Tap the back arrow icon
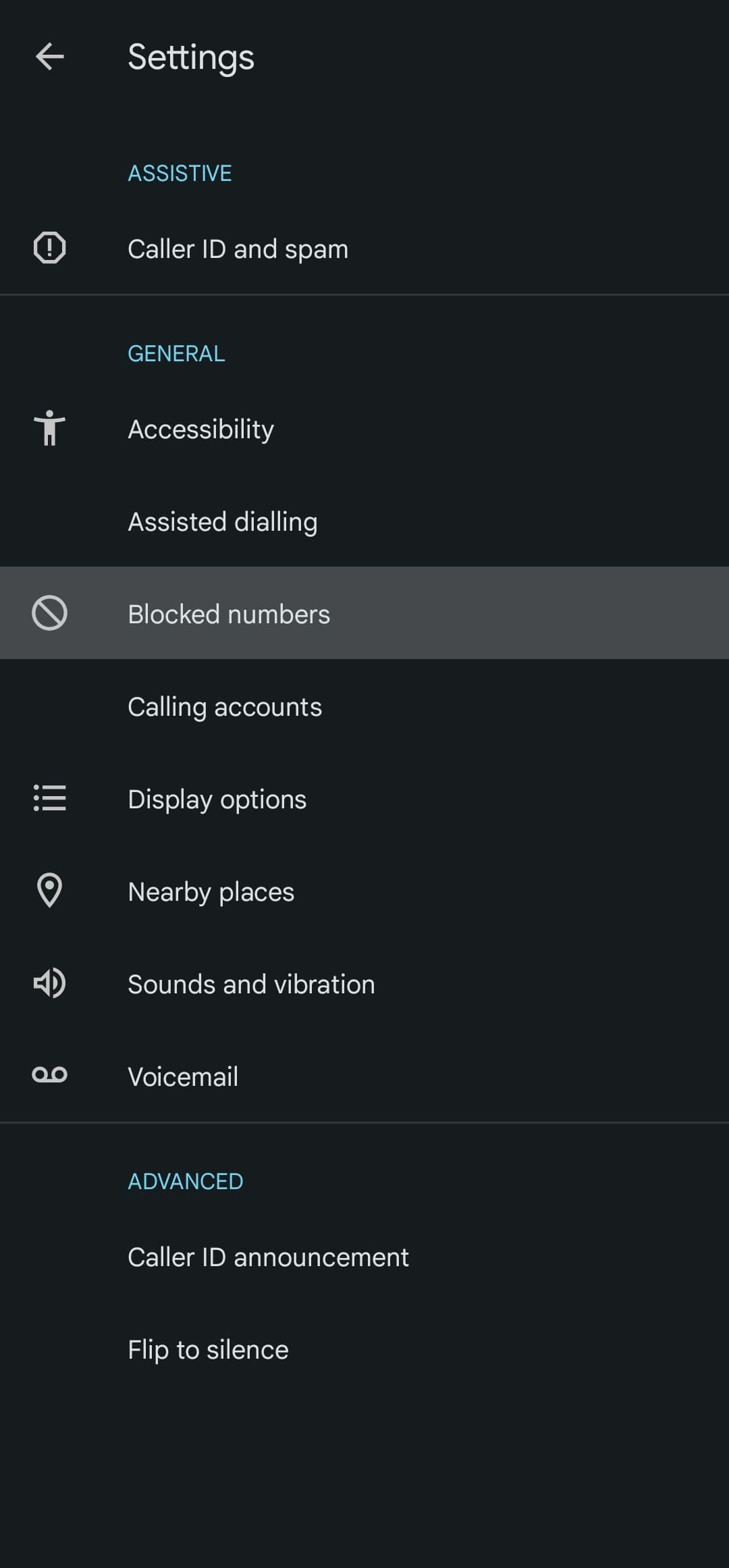This screenshot has width=729, height=1568. point(49,56)
